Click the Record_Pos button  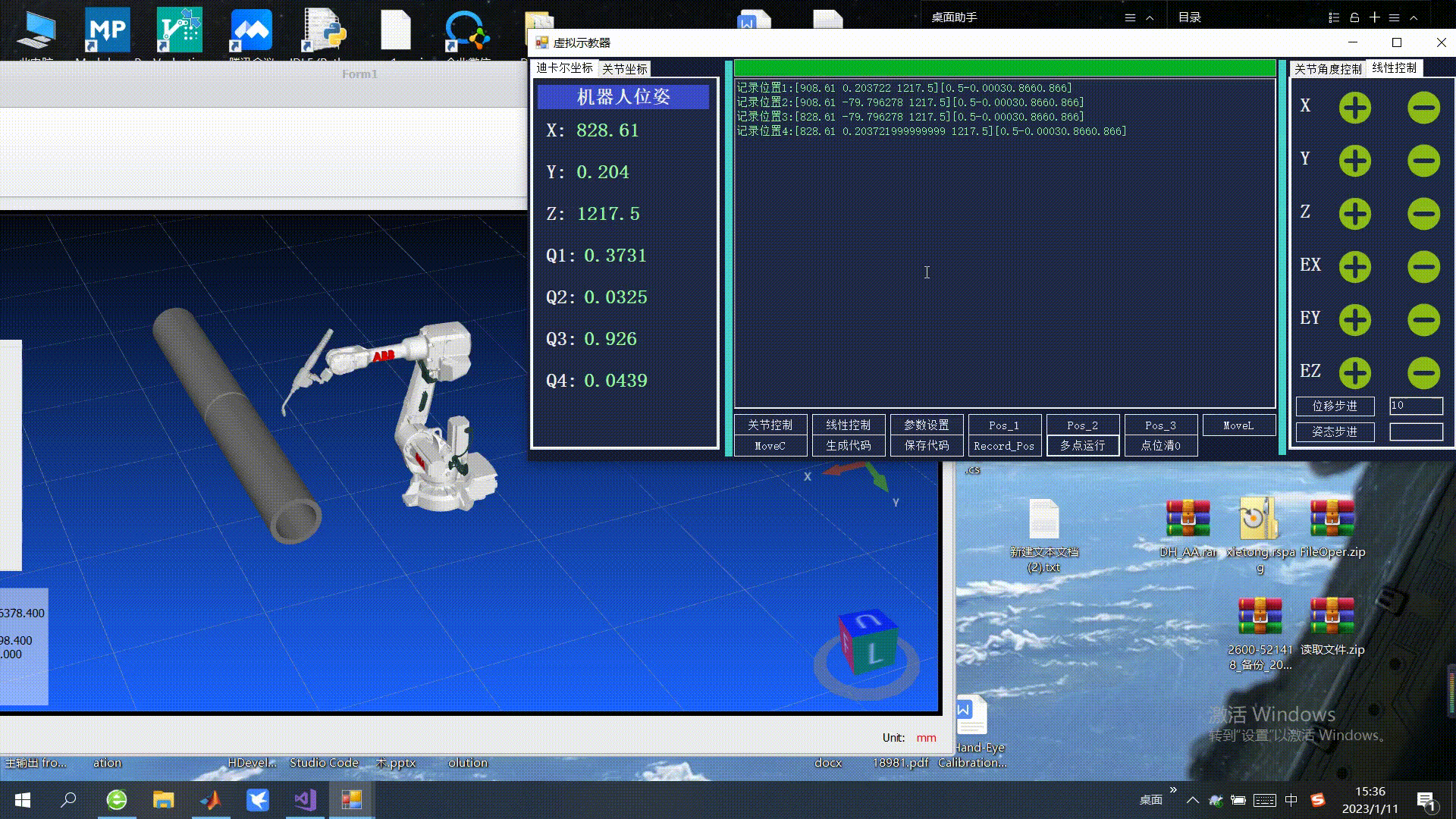pyautogui.click(x=1004, y=446)
